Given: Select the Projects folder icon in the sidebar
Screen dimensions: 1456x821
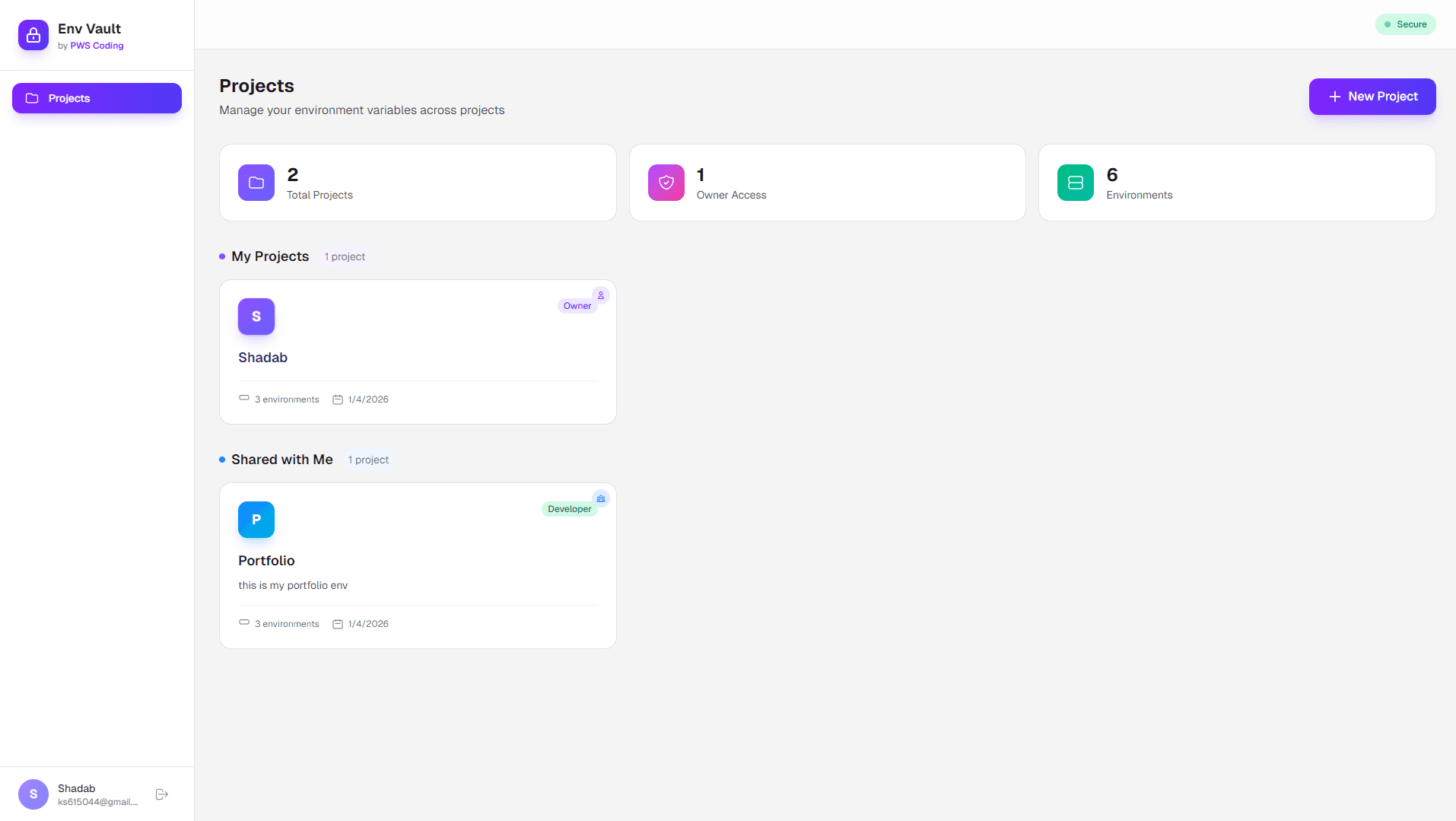Looking at the screenshot, I should pyautogui.click(x=31, y=98).
